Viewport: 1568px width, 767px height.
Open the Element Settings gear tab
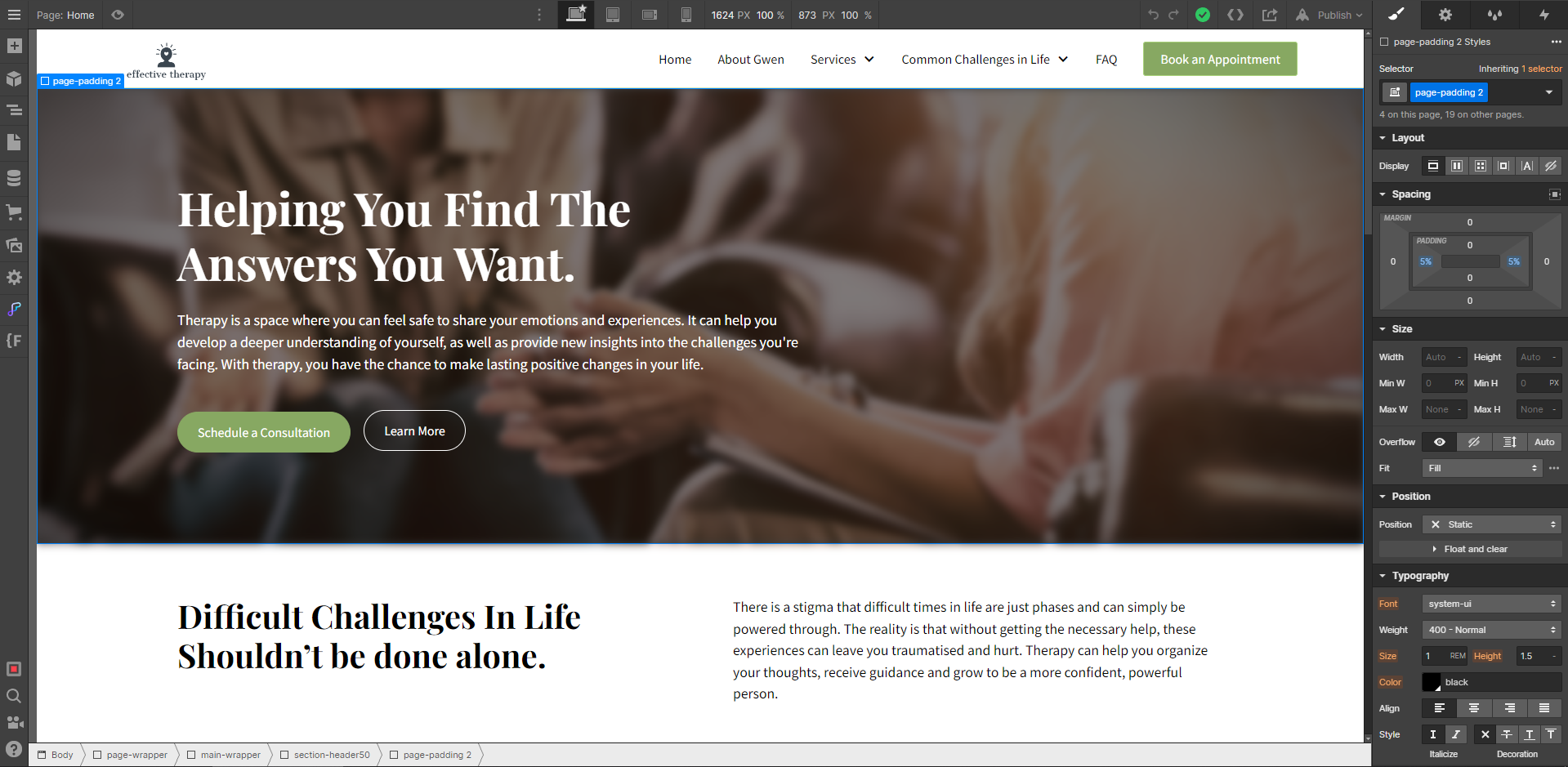1445,14
